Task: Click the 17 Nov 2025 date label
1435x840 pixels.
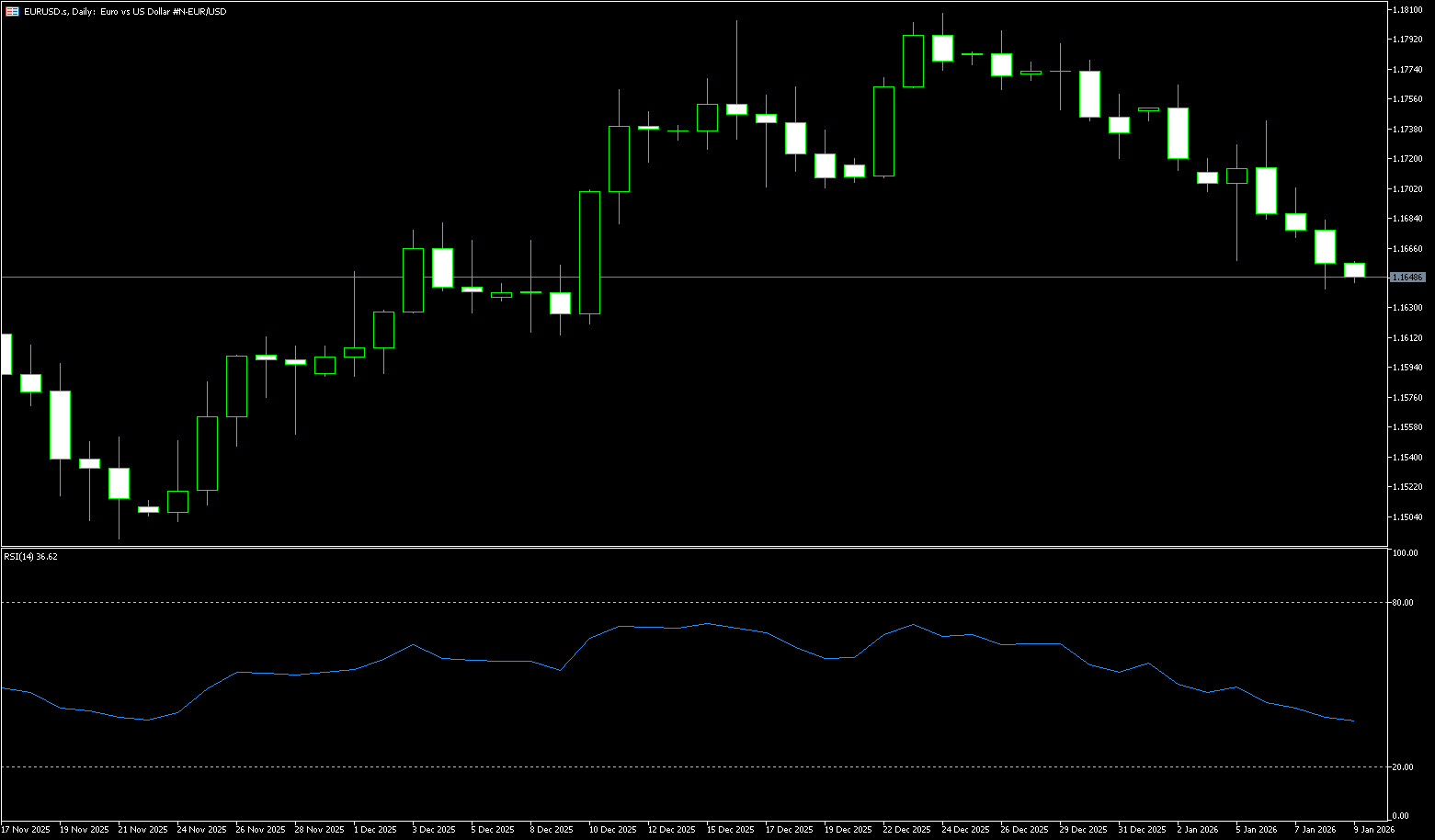Action: click(26, 829)
